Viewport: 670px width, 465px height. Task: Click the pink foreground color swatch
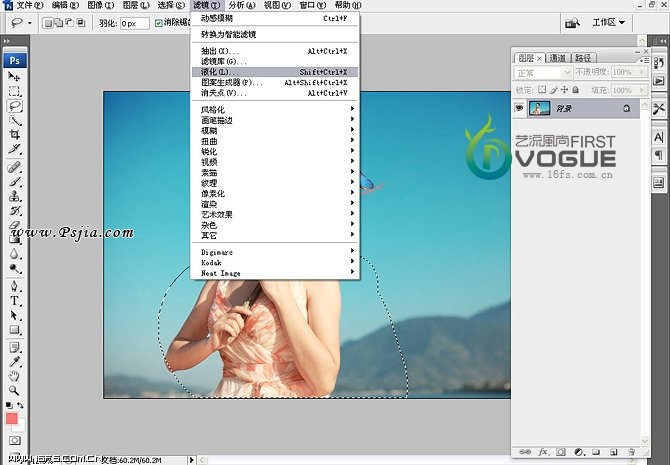pyautogui.click(x=12, y=419)
